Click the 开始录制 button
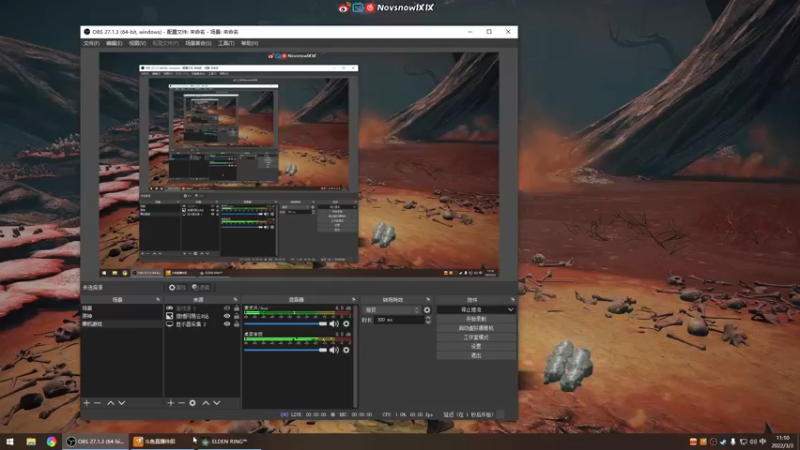Viewport: 800px width, 450px height. coord(476,319)
